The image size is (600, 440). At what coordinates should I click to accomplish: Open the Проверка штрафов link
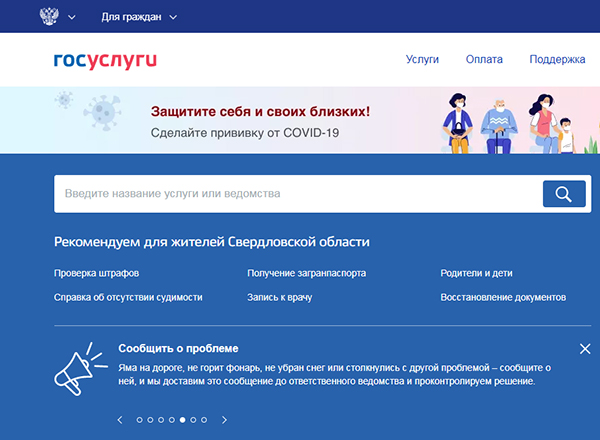click(96, 273)
